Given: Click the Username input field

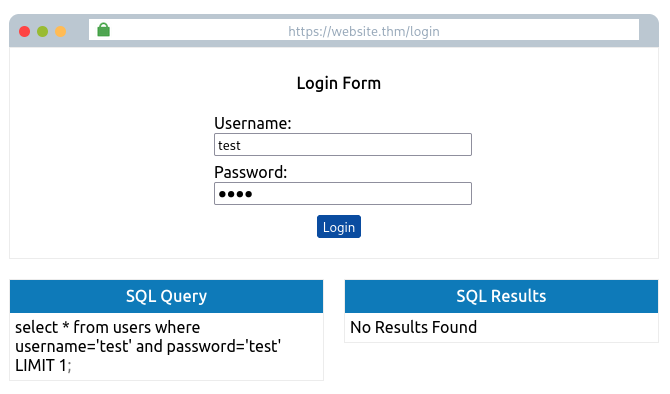Looking at the screenshot, I should pos(343,144).
